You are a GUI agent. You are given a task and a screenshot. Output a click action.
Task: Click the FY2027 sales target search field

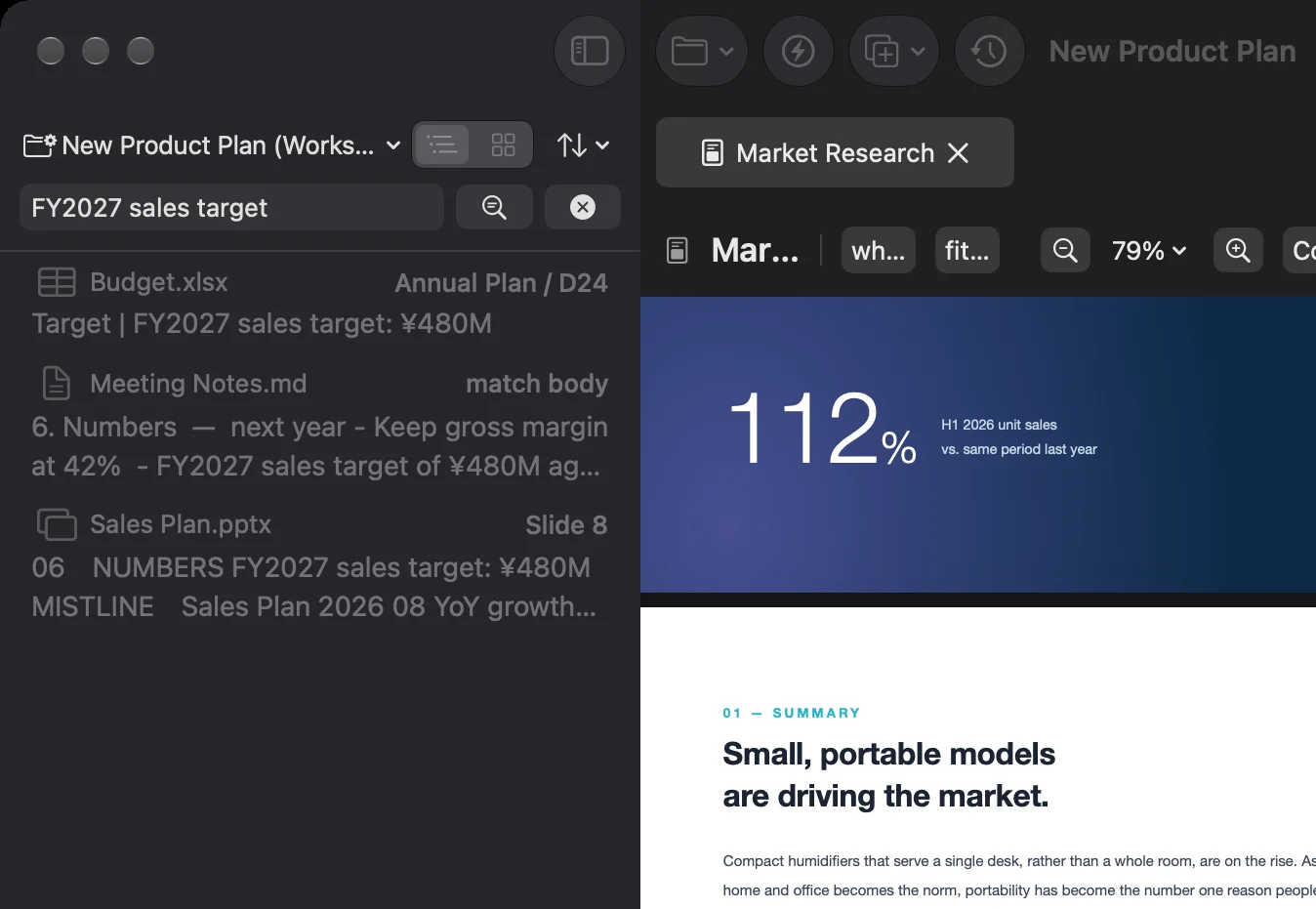[x=231, y=207]
